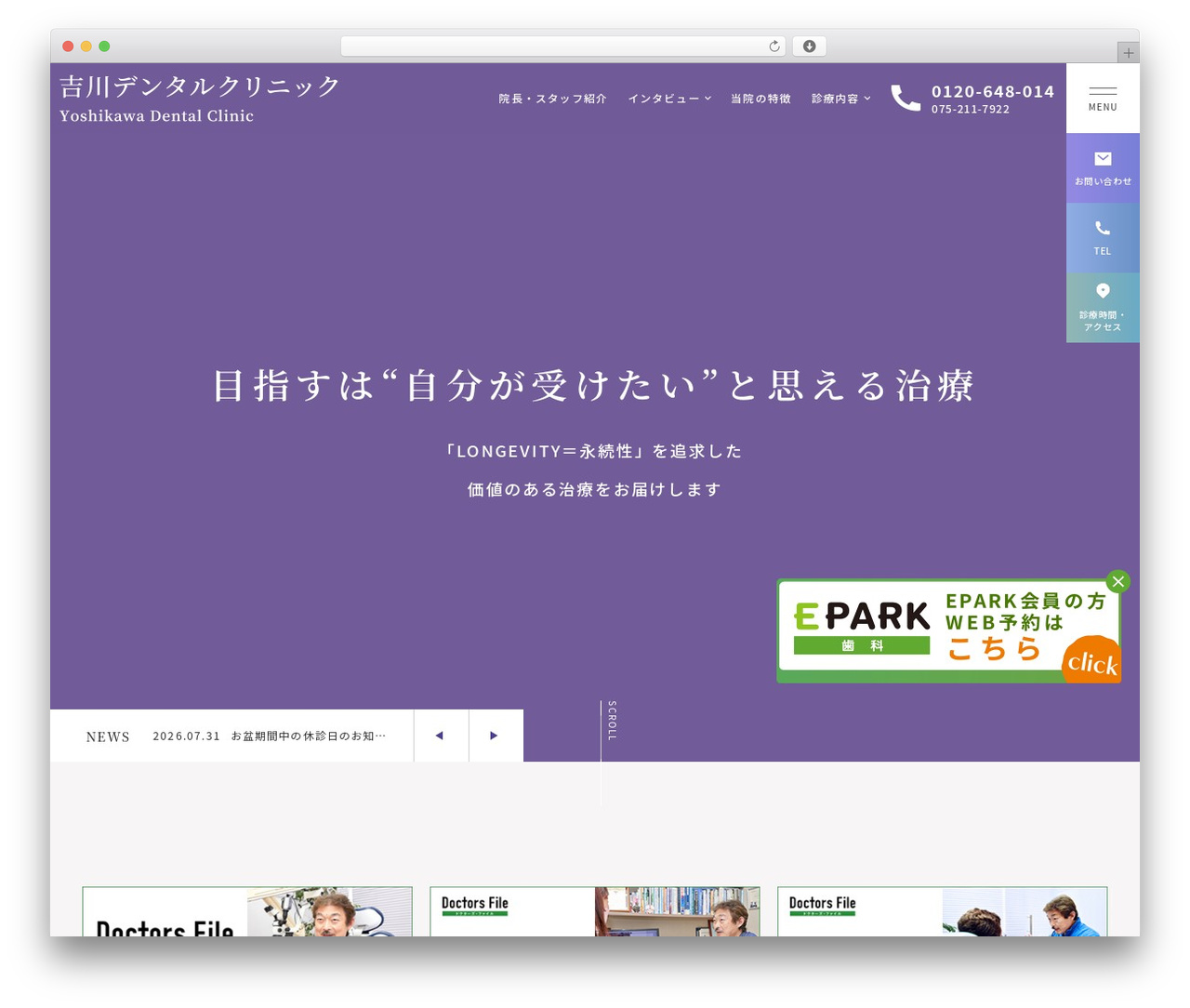Click the orange click badge on EPARK banner
Viewport: 1190px width, 1008px height.
pyautogui.click(x=1091, y=660)
